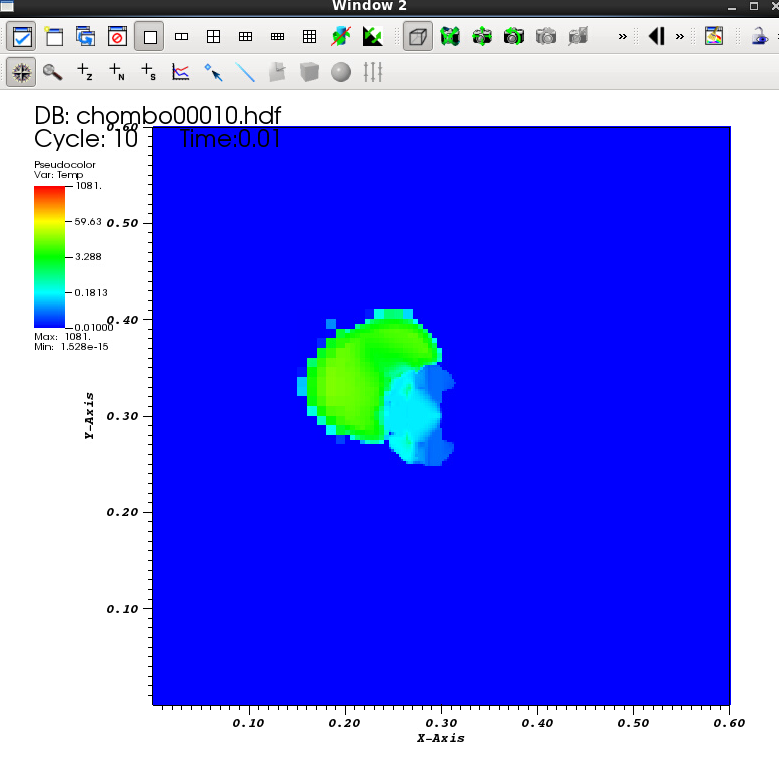The width and height of the screenshot is (779, 766).
Task: Select the Zoom magnifier tool
Action: 52,72
